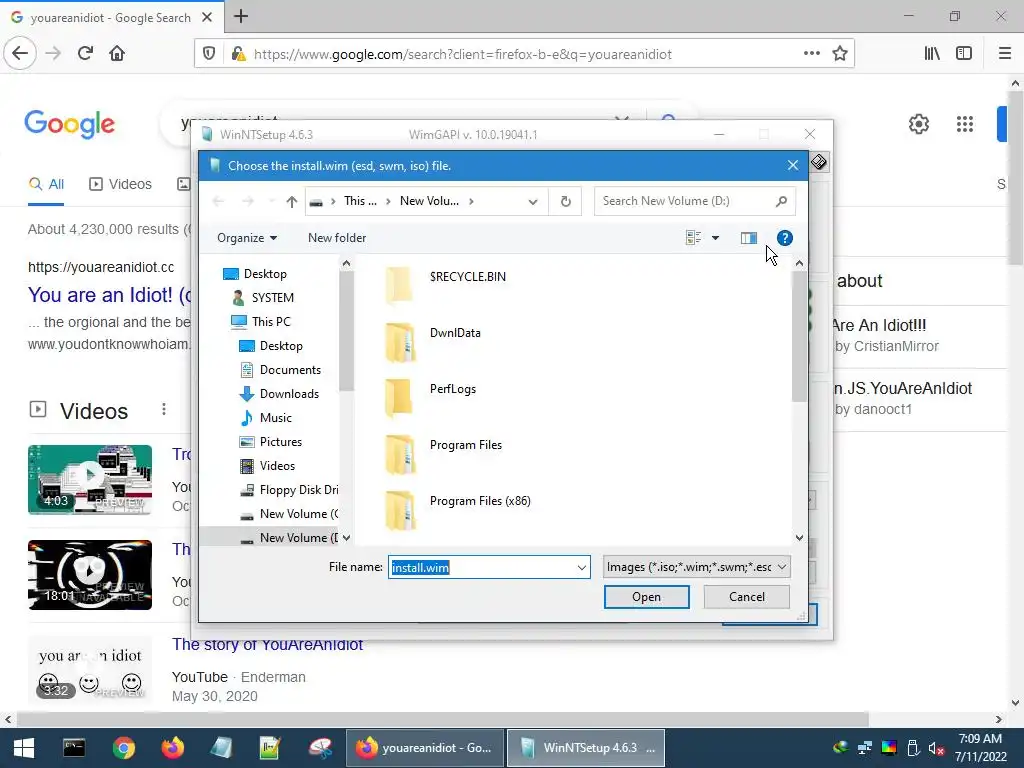The image size is (1024, 768).
Task: Click Firefox reload page button
Action: coord(85,54)
